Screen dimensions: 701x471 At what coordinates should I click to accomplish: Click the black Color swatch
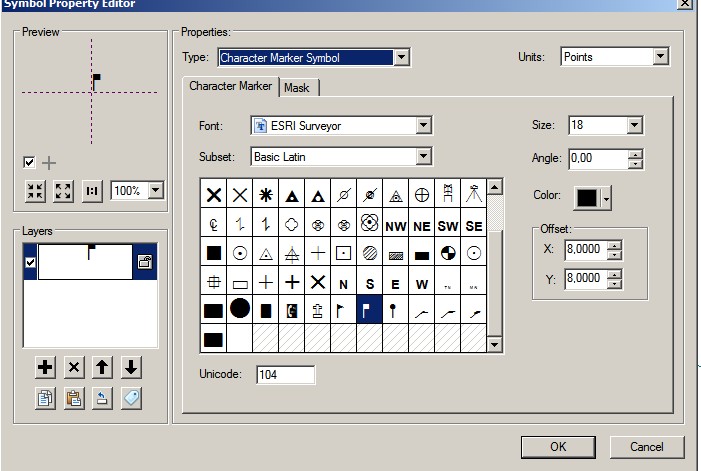(x=586, y=197)
